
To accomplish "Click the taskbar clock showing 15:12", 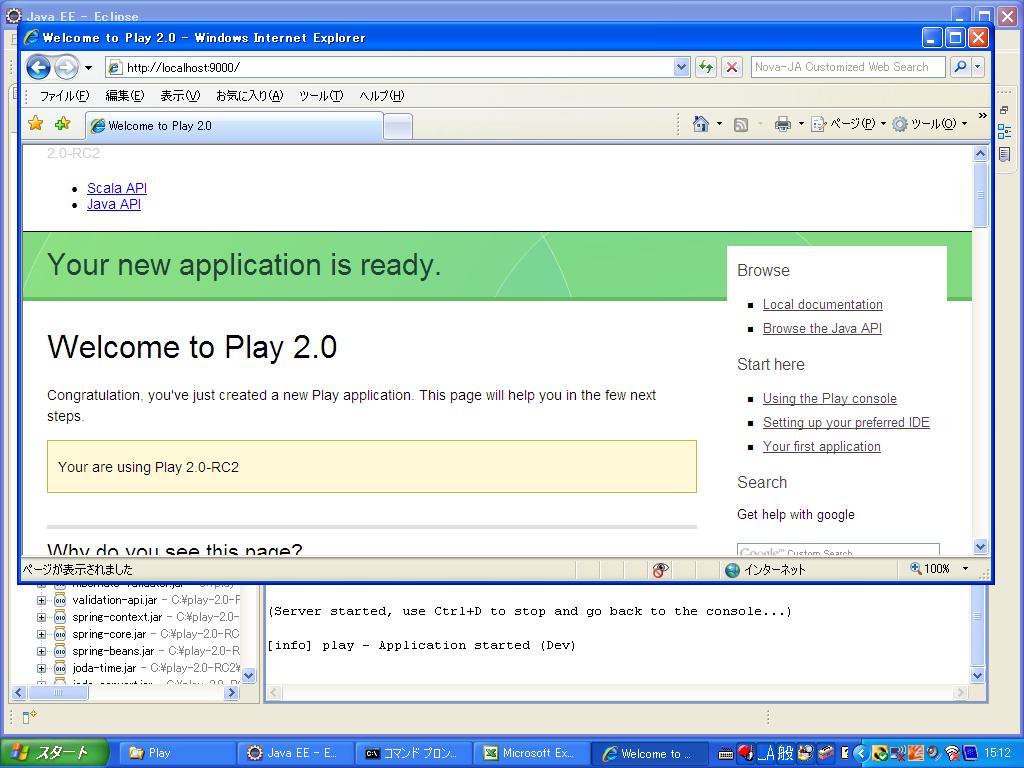I will 997,753.
